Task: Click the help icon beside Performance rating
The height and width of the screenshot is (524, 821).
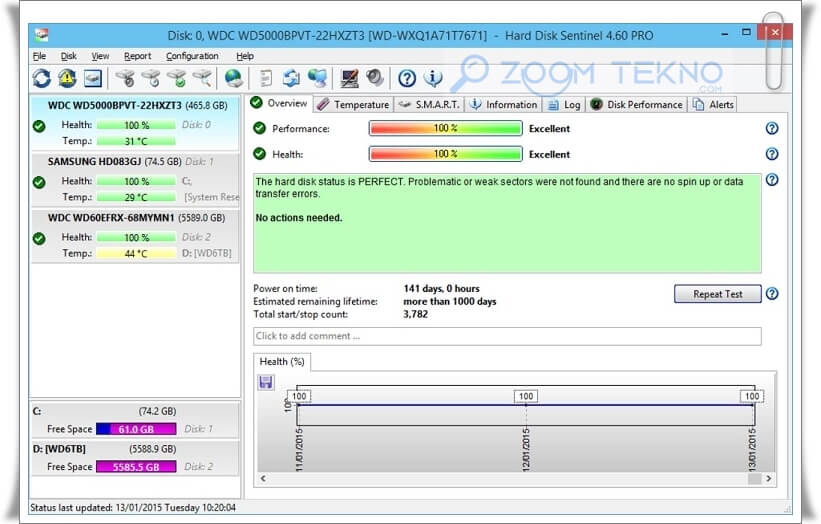Action: pyautogui.click(x=772, y=128)
